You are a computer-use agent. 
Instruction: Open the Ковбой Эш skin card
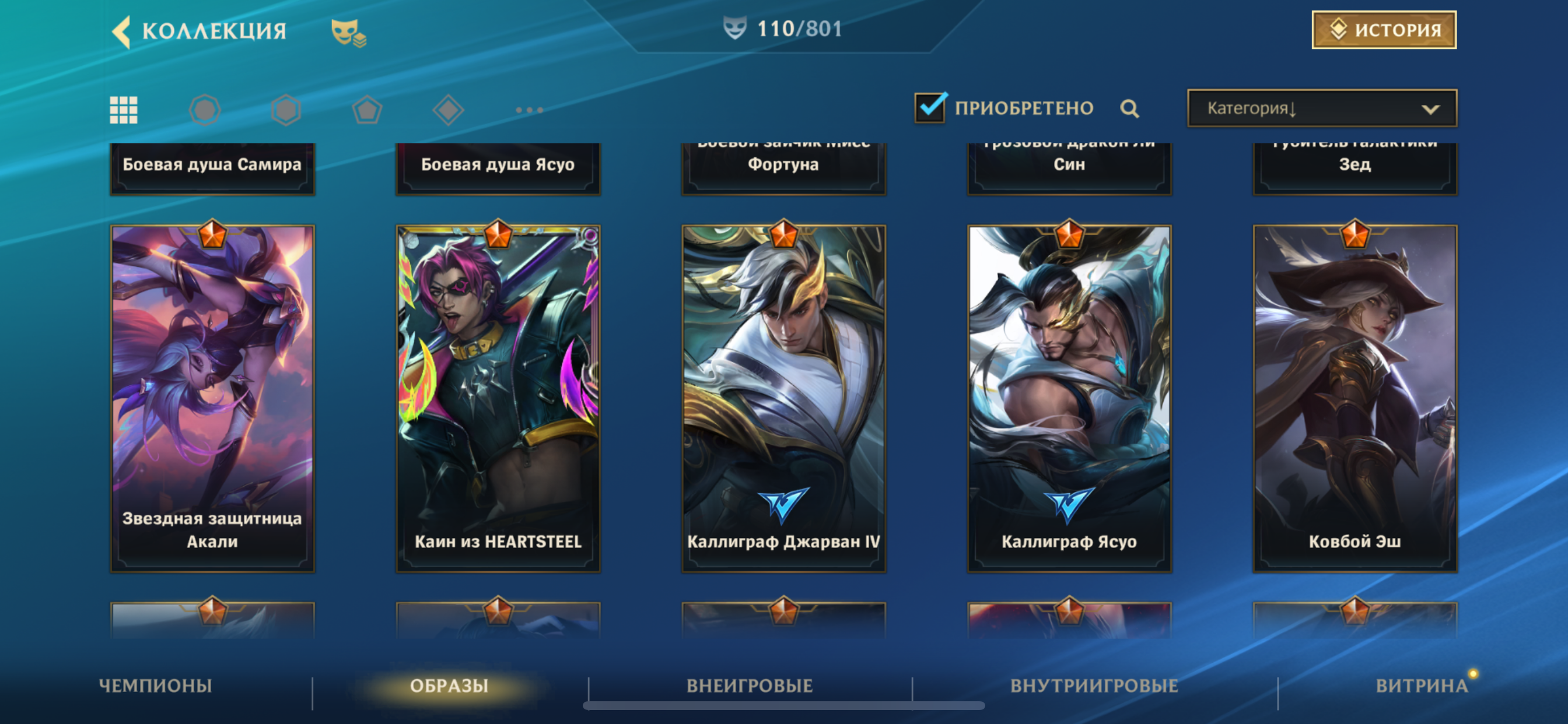(1355, 399)
